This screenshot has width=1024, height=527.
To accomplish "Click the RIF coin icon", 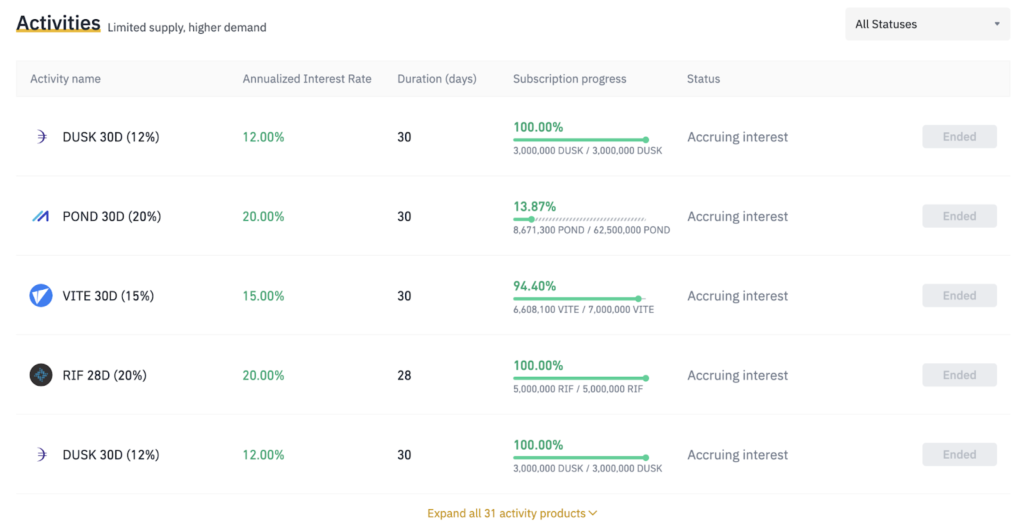I will point(41,375).
